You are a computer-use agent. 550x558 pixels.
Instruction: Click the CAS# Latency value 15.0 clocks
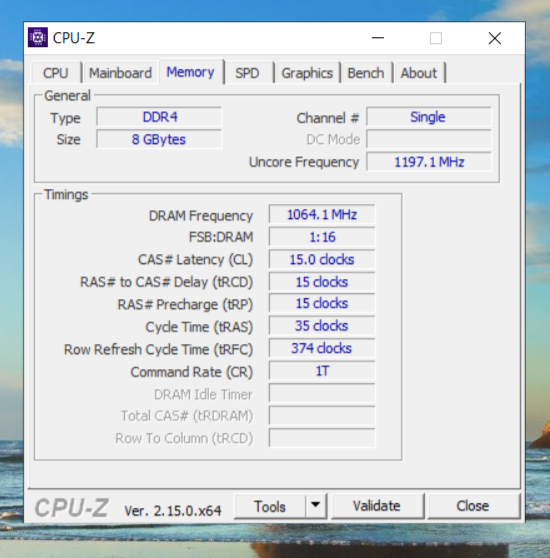point(322,259)
